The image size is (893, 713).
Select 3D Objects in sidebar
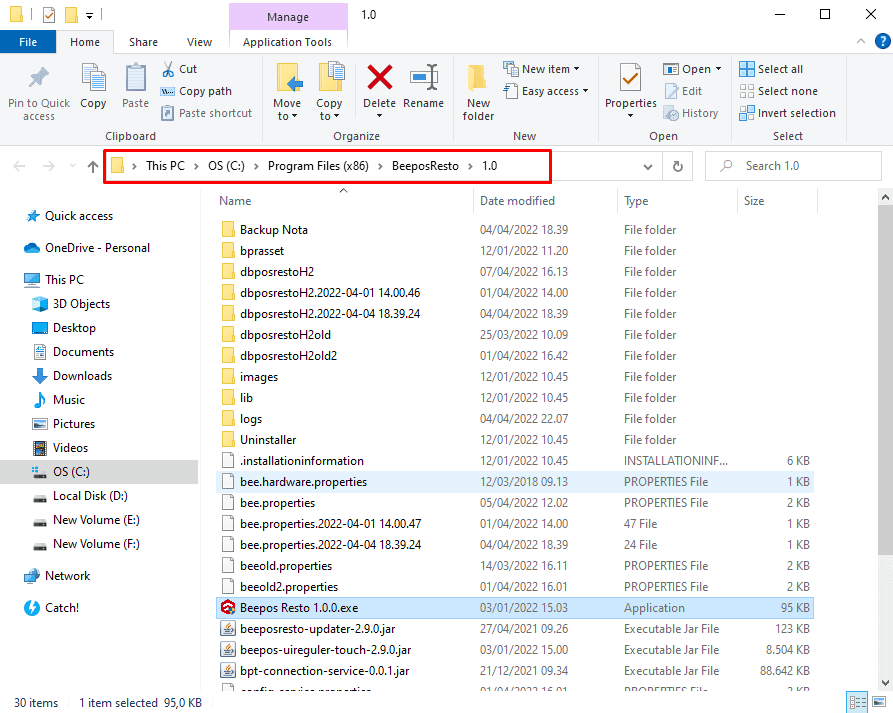pyautogui.click(x=71, y=304)
